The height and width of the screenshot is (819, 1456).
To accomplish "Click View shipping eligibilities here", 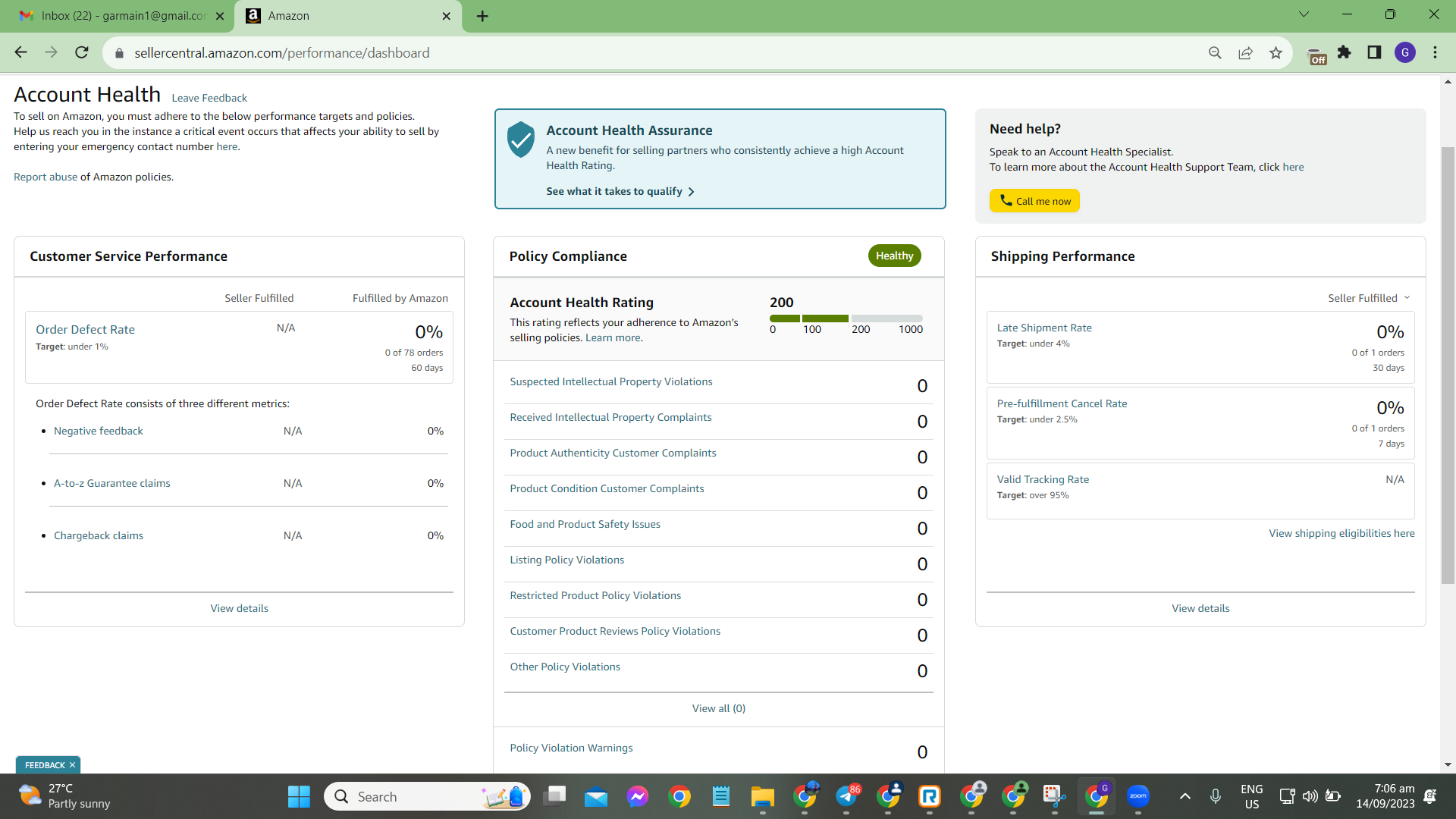I will click(x=1341, y=533).
